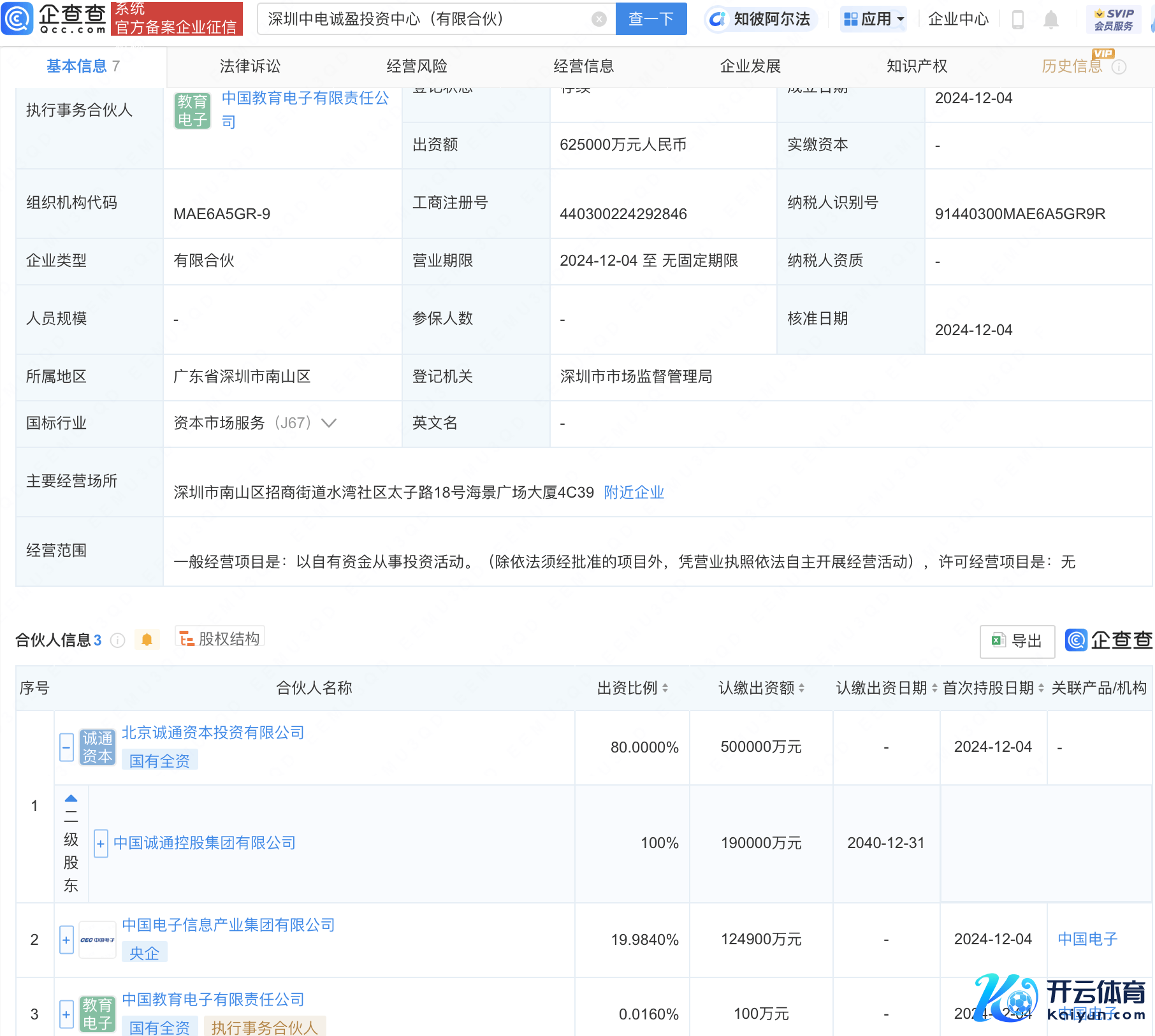The width and height of the screenshot is (1155, 1036).
Task: Click the info icon beside 历史信息
Action: (x=1119, y=67)
